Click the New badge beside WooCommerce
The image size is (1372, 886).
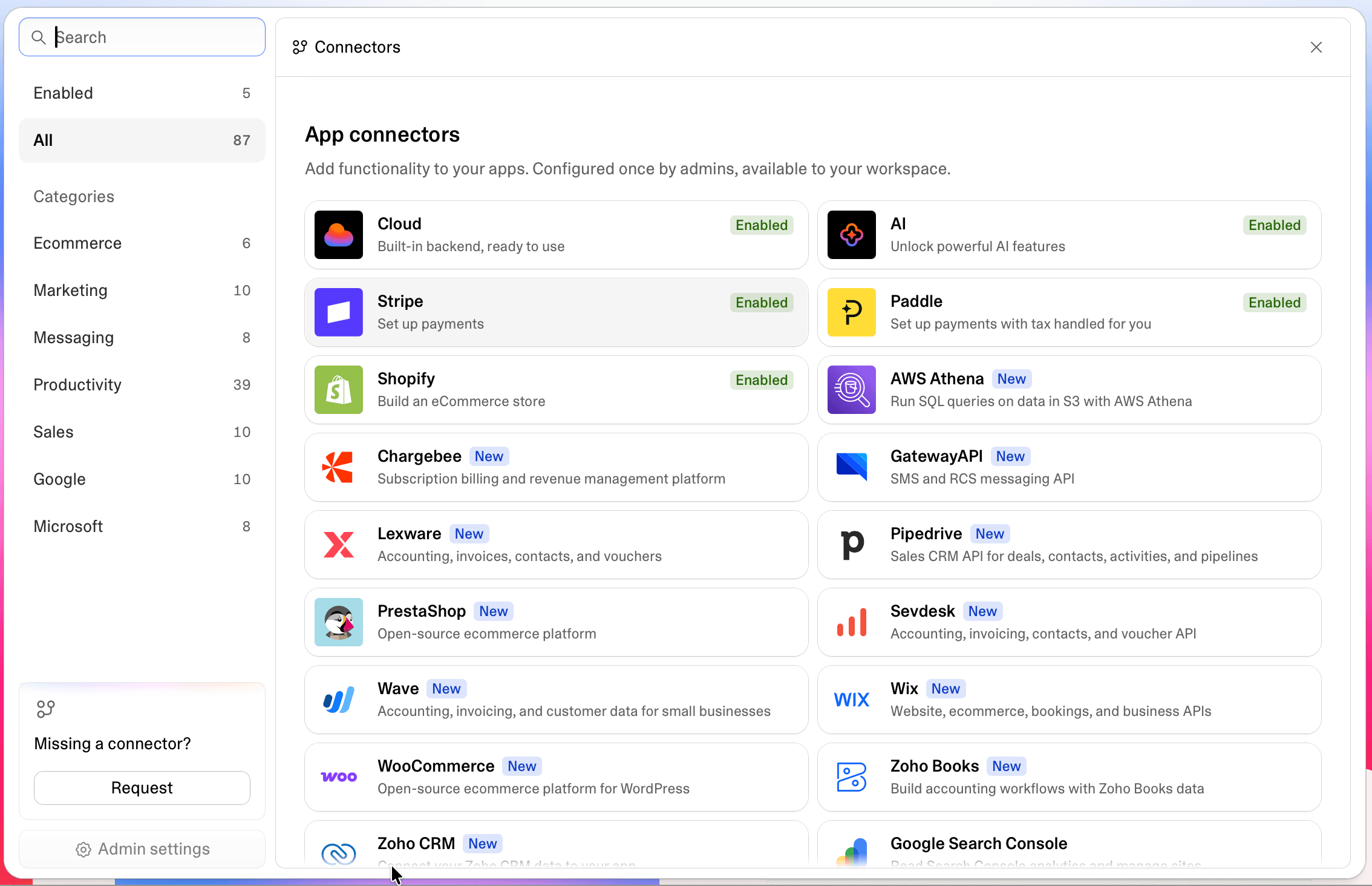pyautogui.click(x=522, y=766)
